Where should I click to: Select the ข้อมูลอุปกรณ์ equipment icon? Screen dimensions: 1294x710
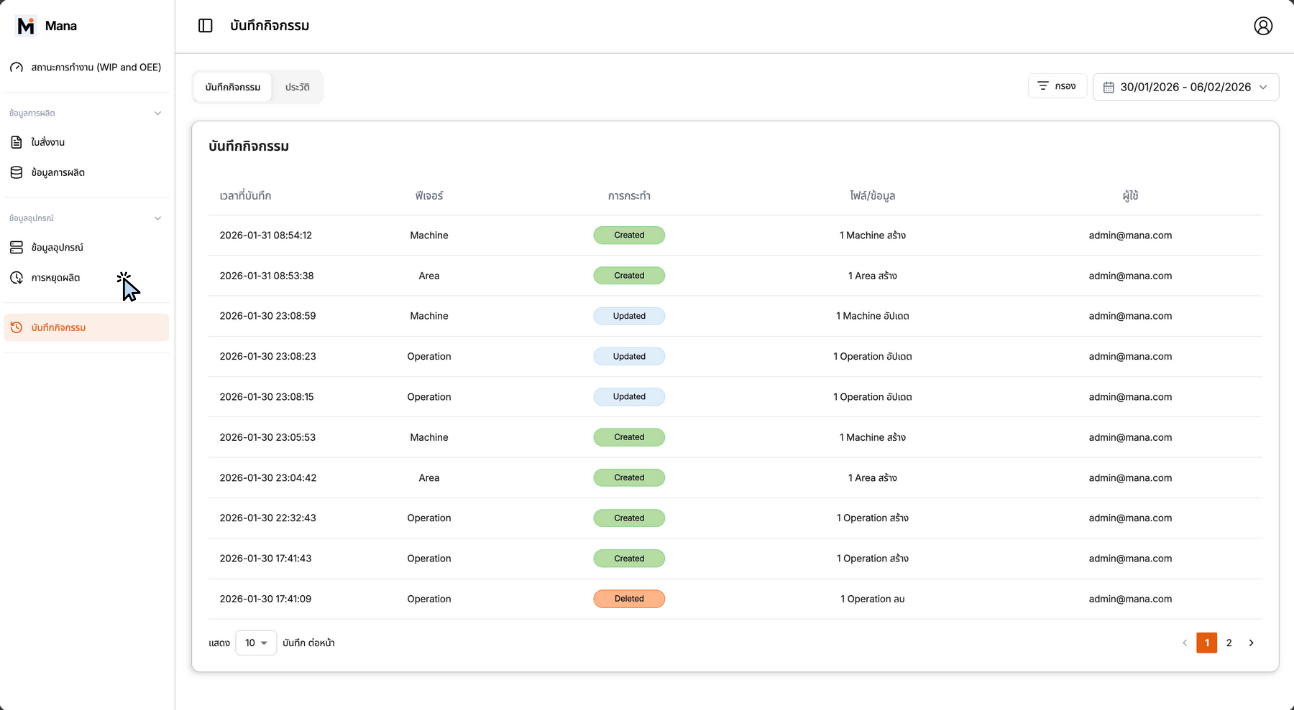click(16, 247)
